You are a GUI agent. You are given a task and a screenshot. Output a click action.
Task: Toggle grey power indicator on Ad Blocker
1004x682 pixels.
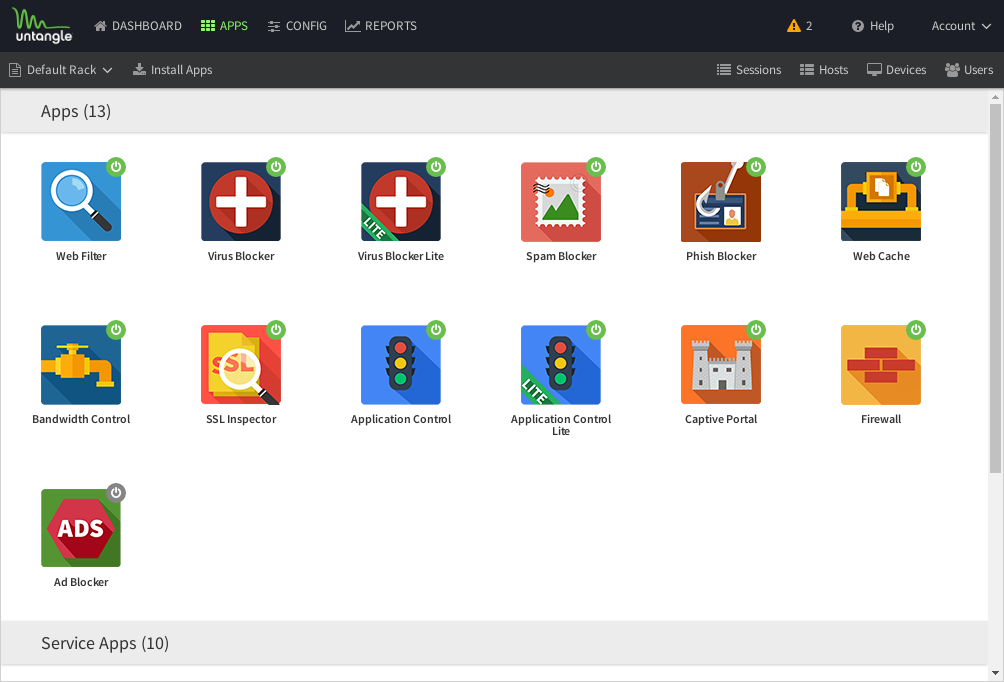(x=116, y=493)
